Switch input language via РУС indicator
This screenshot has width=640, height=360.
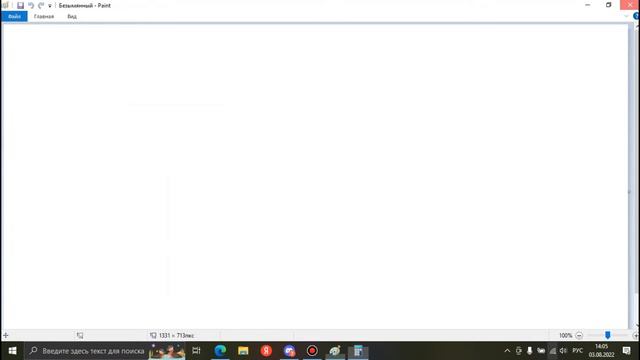click(578, 351)
